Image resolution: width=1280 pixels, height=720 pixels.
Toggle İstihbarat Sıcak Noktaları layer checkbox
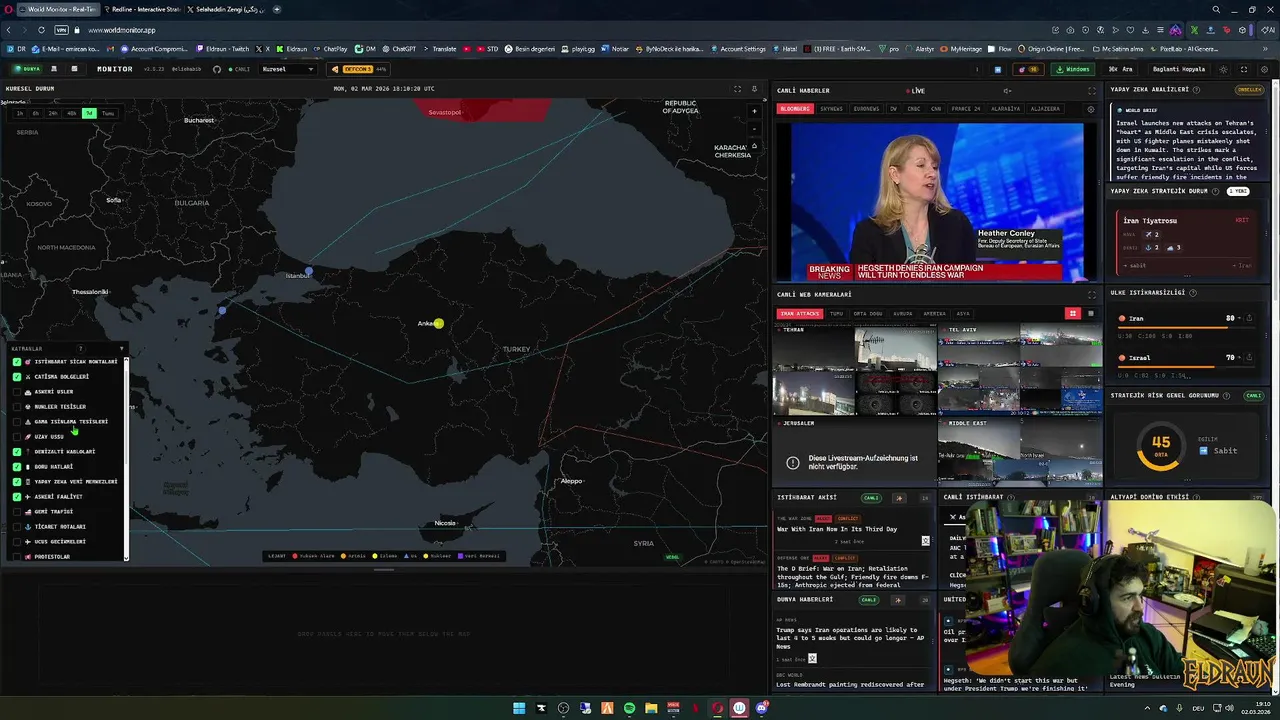pos(17,362)
